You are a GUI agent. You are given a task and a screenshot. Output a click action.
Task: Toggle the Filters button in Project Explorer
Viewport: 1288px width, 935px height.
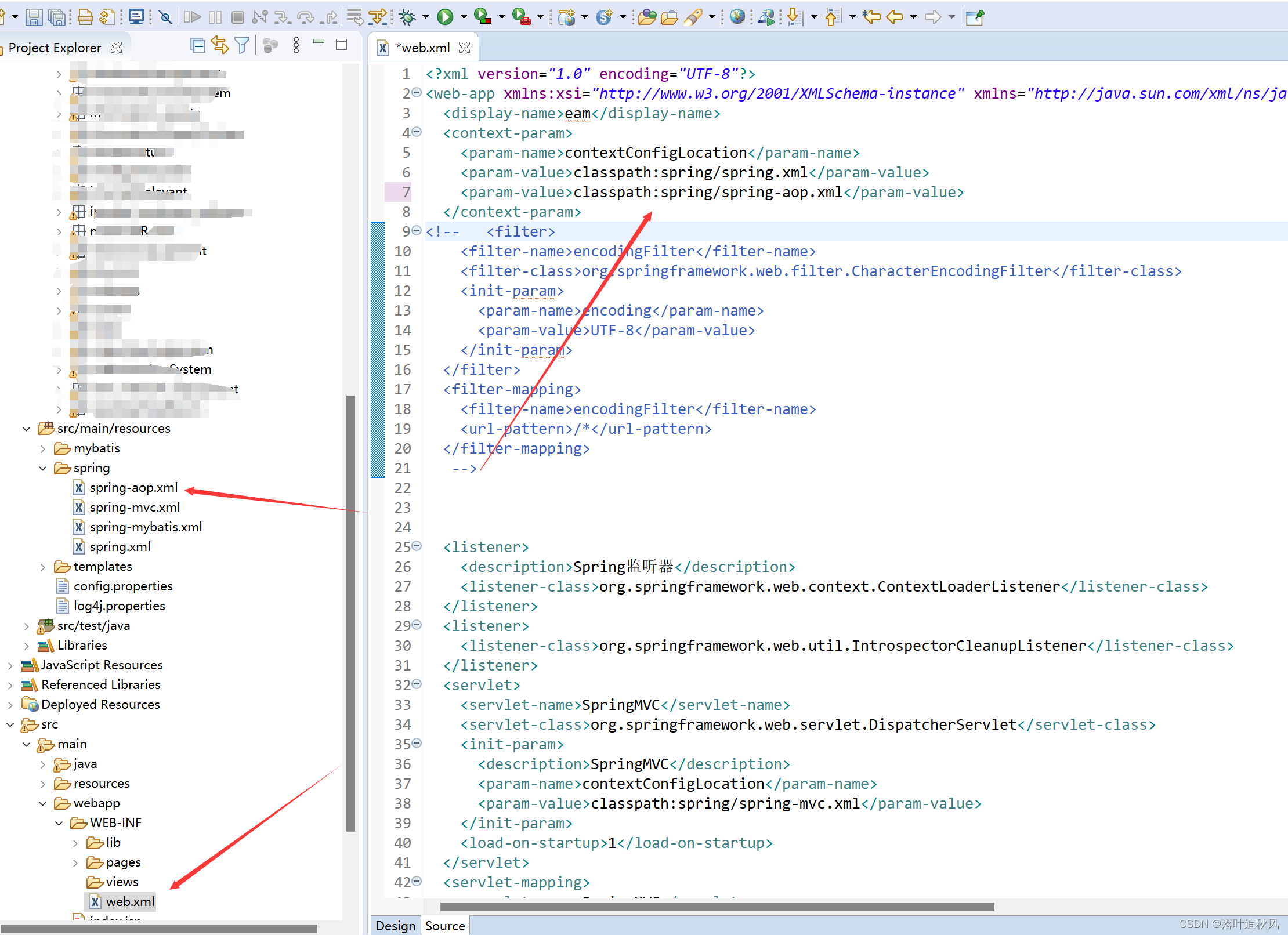[241, 45]
